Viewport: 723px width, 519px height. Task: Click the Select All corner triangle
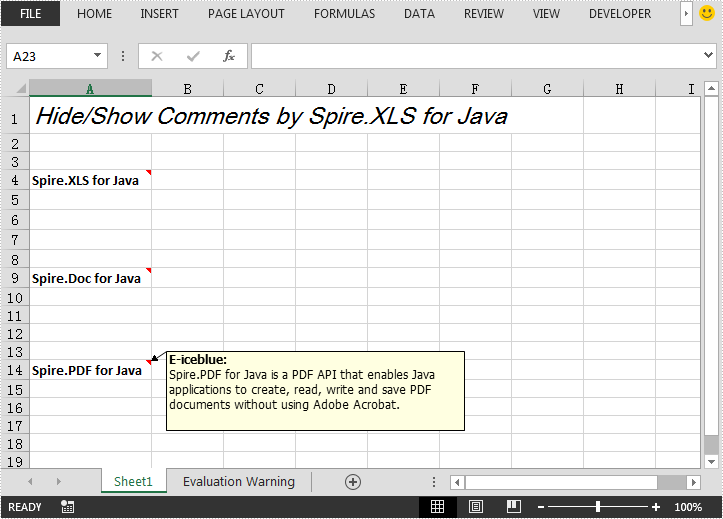[21, 88]
